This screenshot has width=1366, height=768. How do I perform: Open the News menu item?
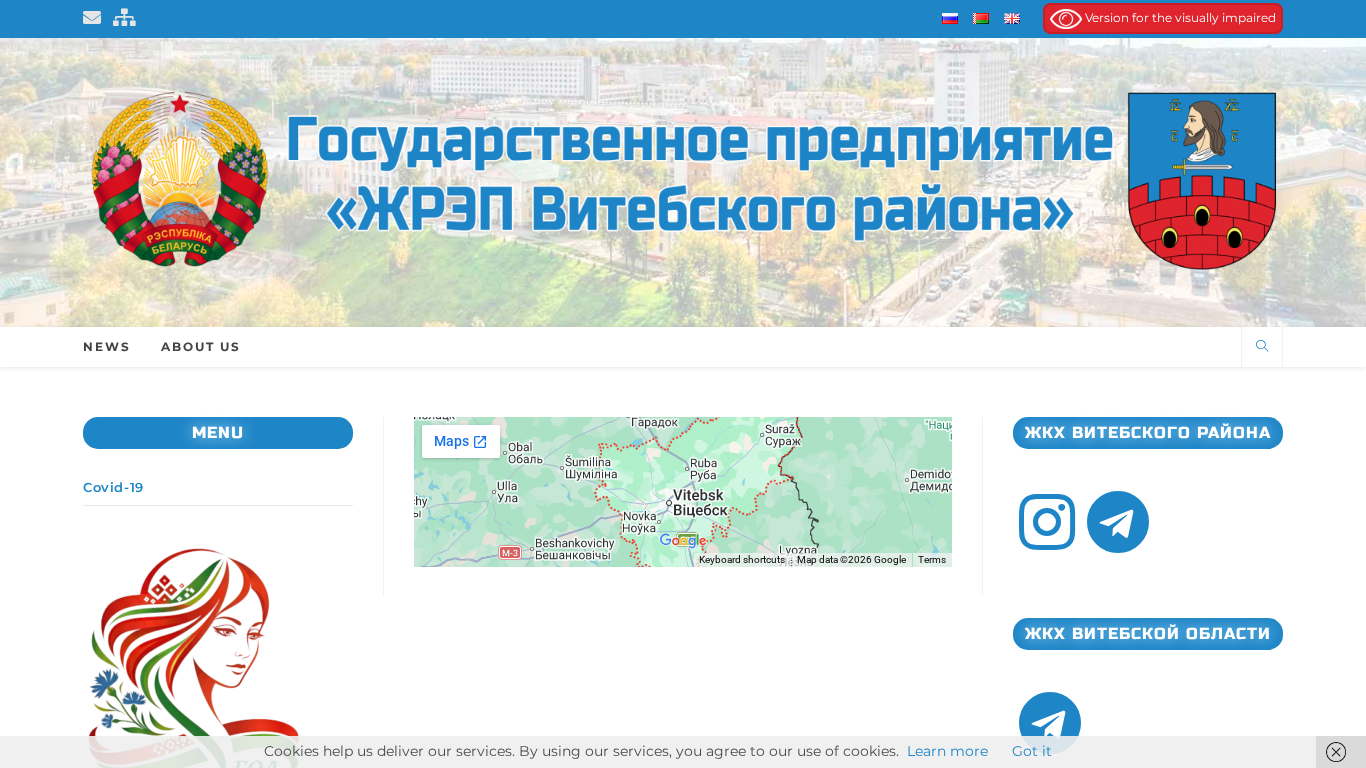point(106,347)
